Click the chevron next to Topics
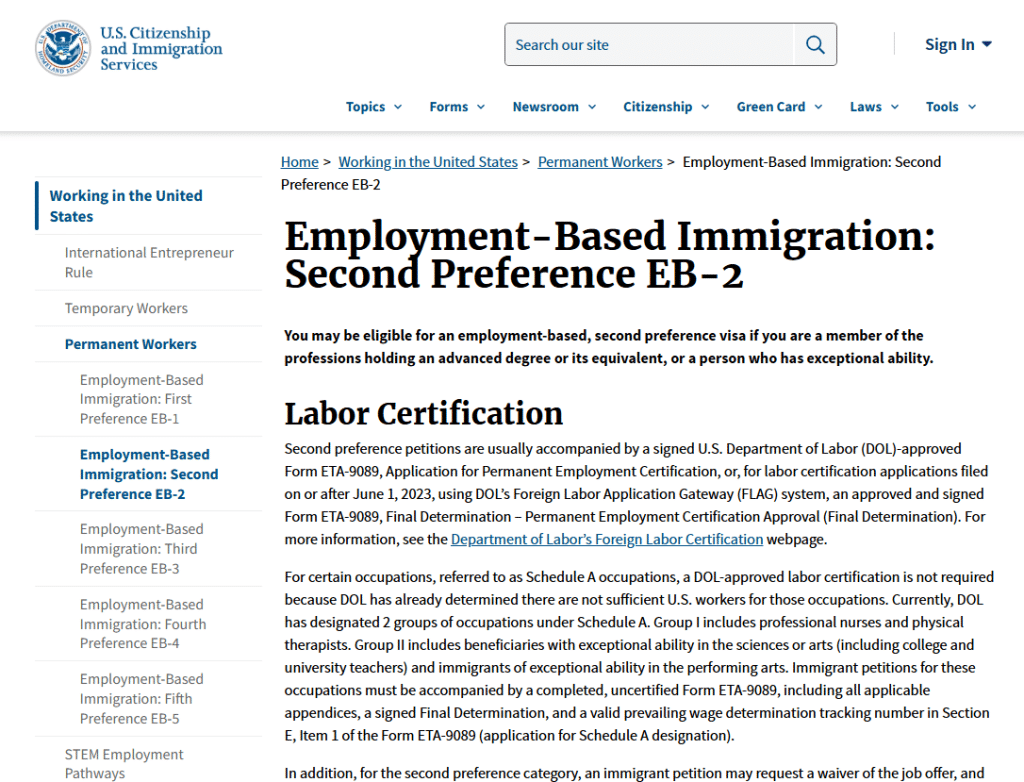1024x782 pixels. (398, 107)
